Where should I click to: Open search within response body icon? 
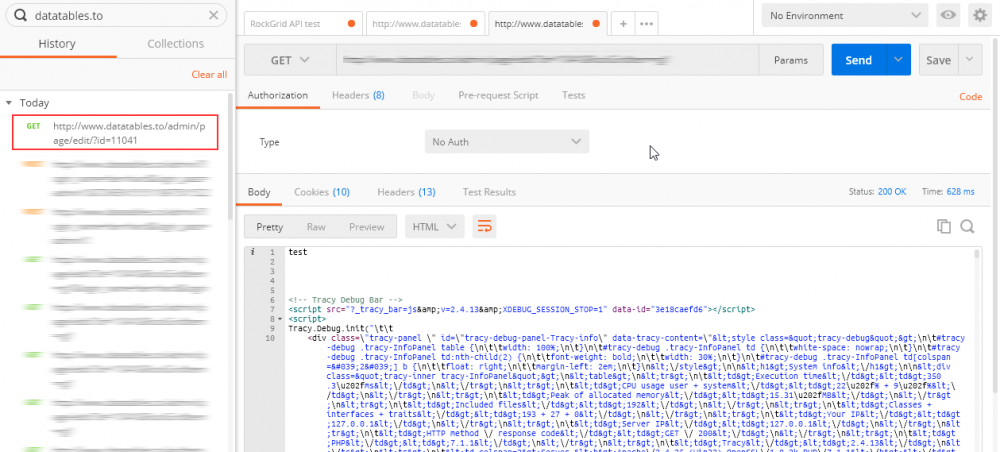(967, 227)
